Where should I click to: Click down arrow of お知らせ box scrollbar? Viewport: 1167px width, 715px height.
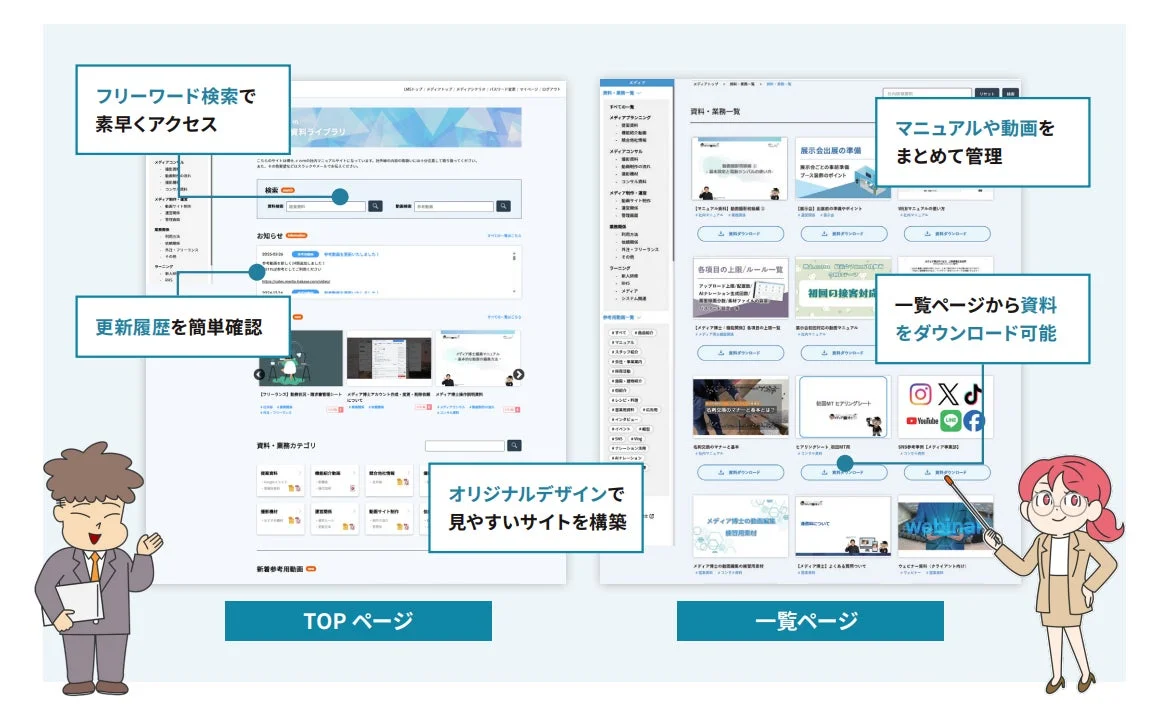(514, 292)
